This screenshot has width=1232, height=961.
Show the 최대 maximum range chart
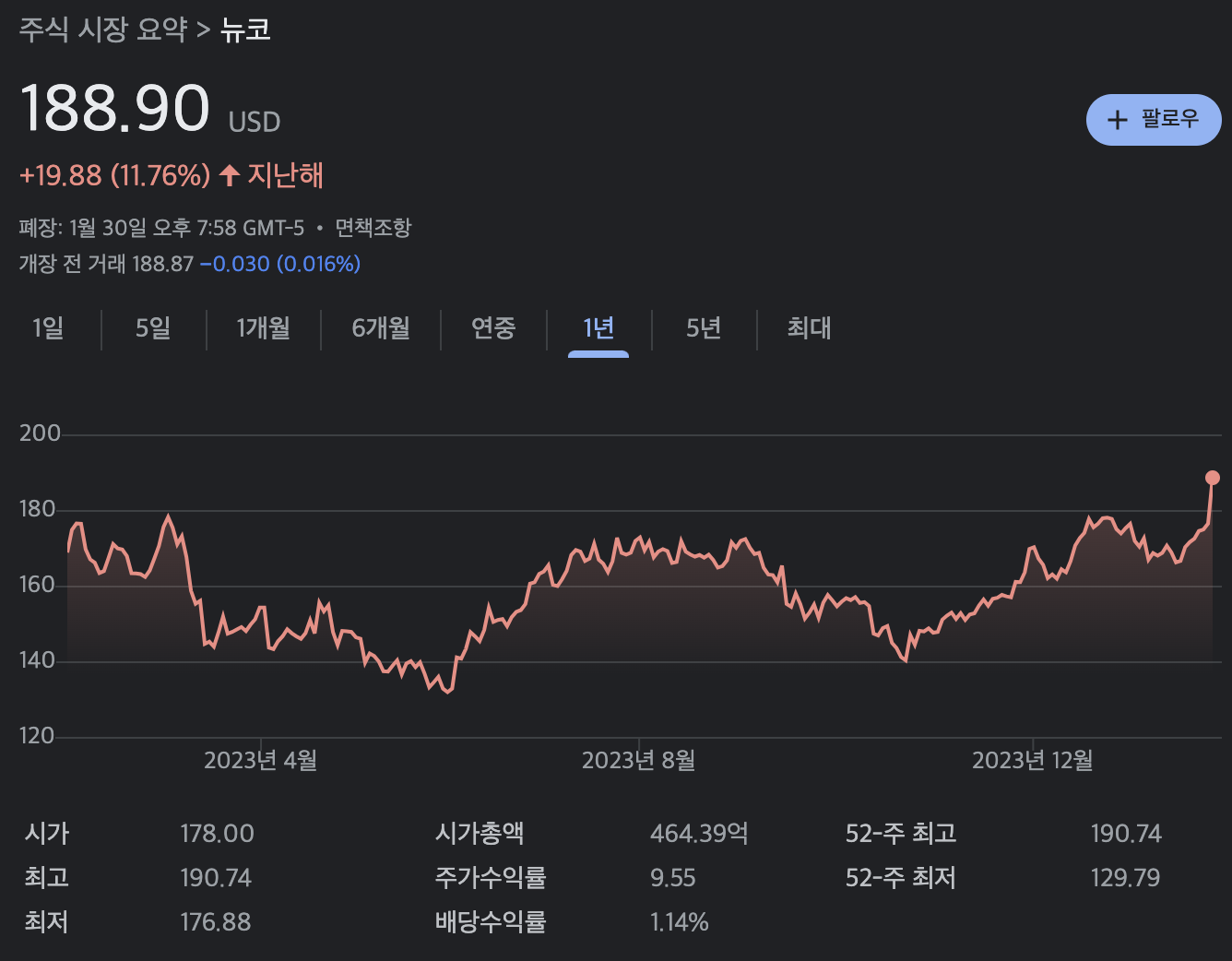(809, 327)
